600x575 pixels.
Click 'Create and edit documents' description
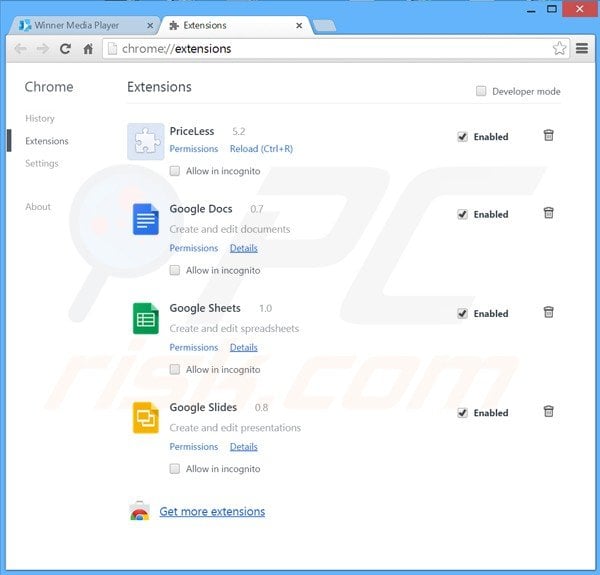[230, 229]
